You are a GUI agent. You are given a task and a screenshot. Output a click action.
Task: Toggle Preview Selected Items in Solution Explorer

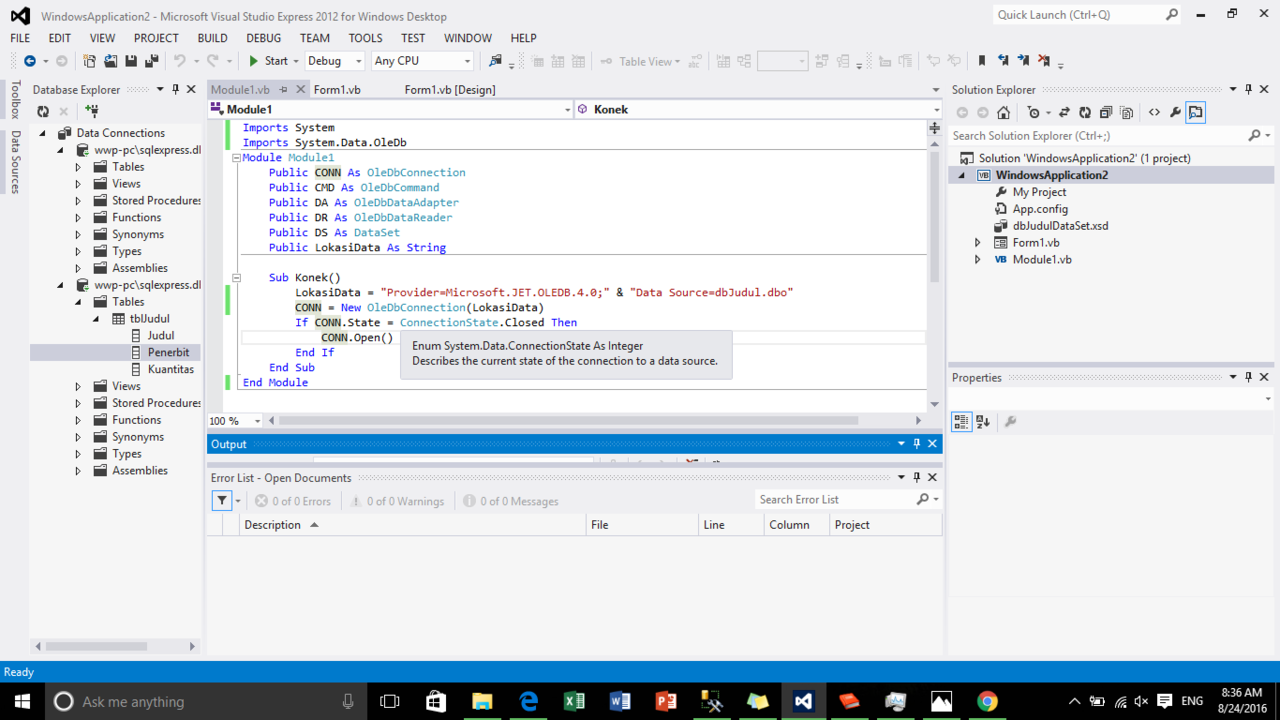pos(1196,113)
